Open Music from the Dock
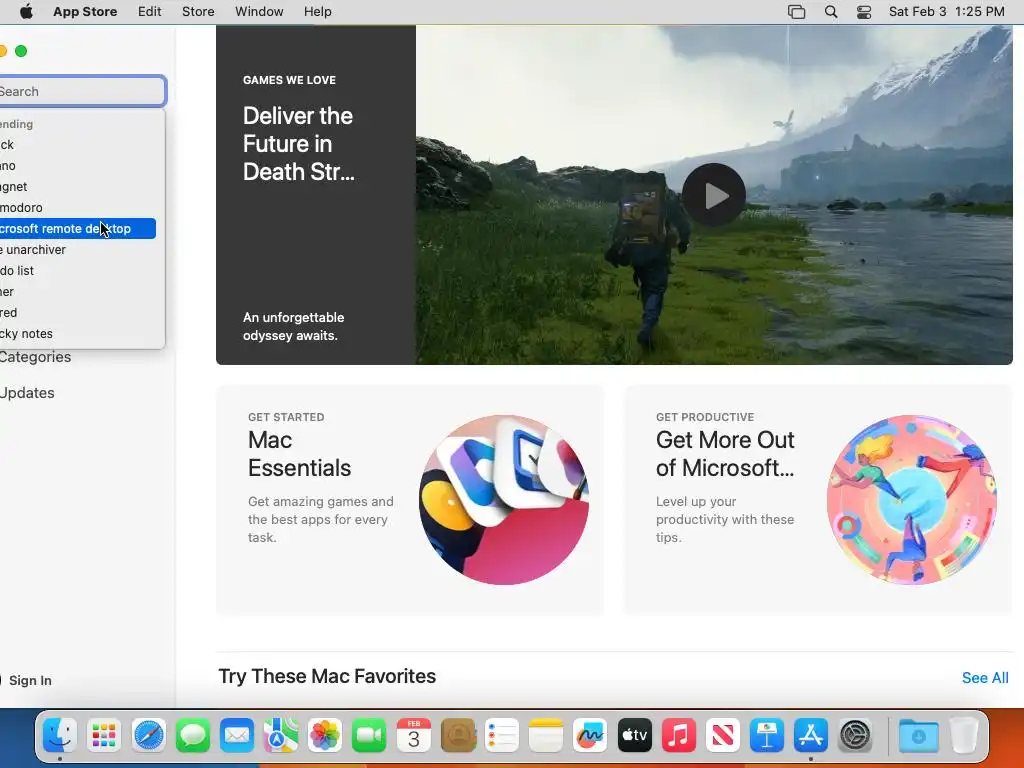 679,736
